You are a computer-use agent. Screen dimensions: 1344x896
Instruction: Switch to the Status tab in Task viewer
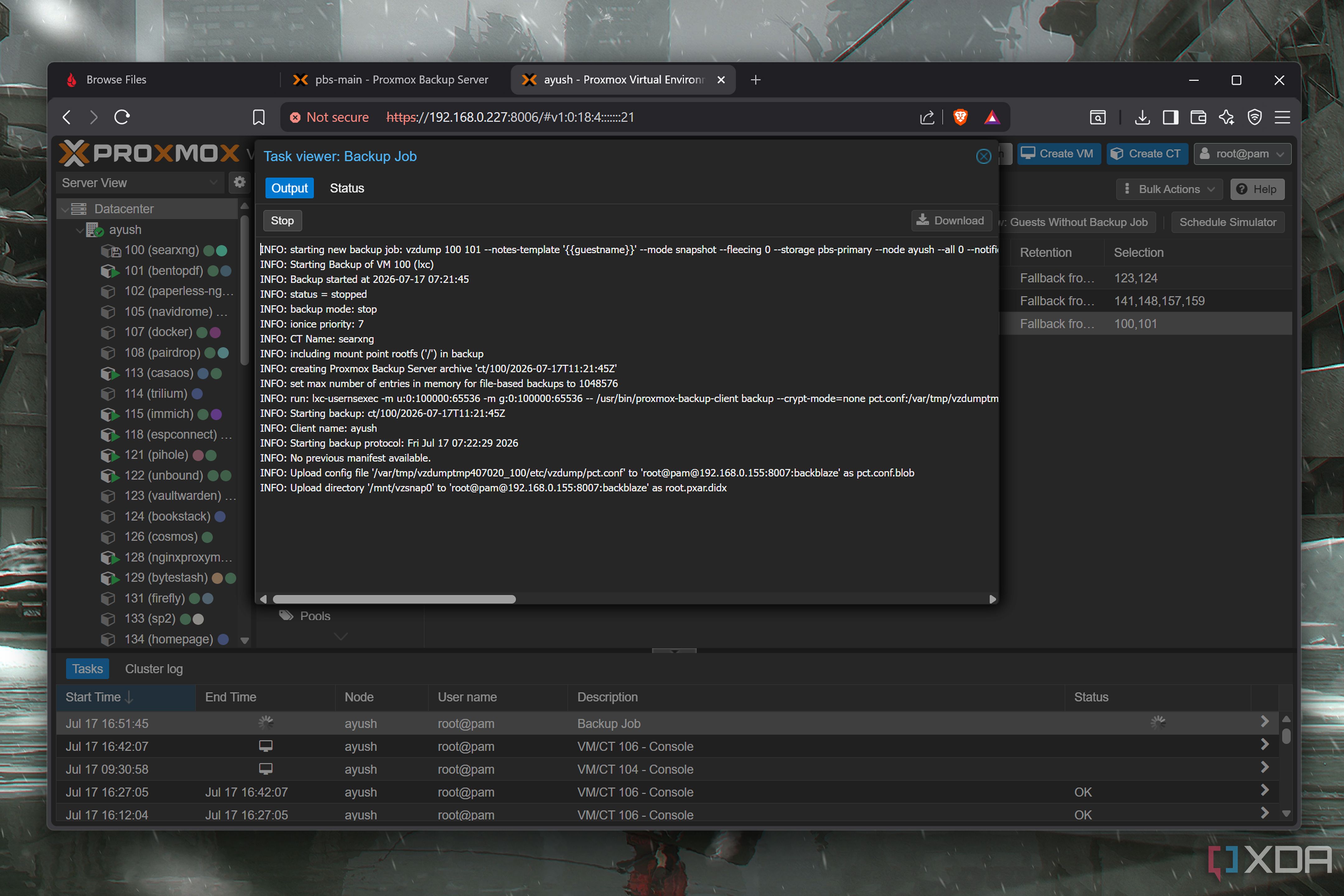[x=347, y=188]
